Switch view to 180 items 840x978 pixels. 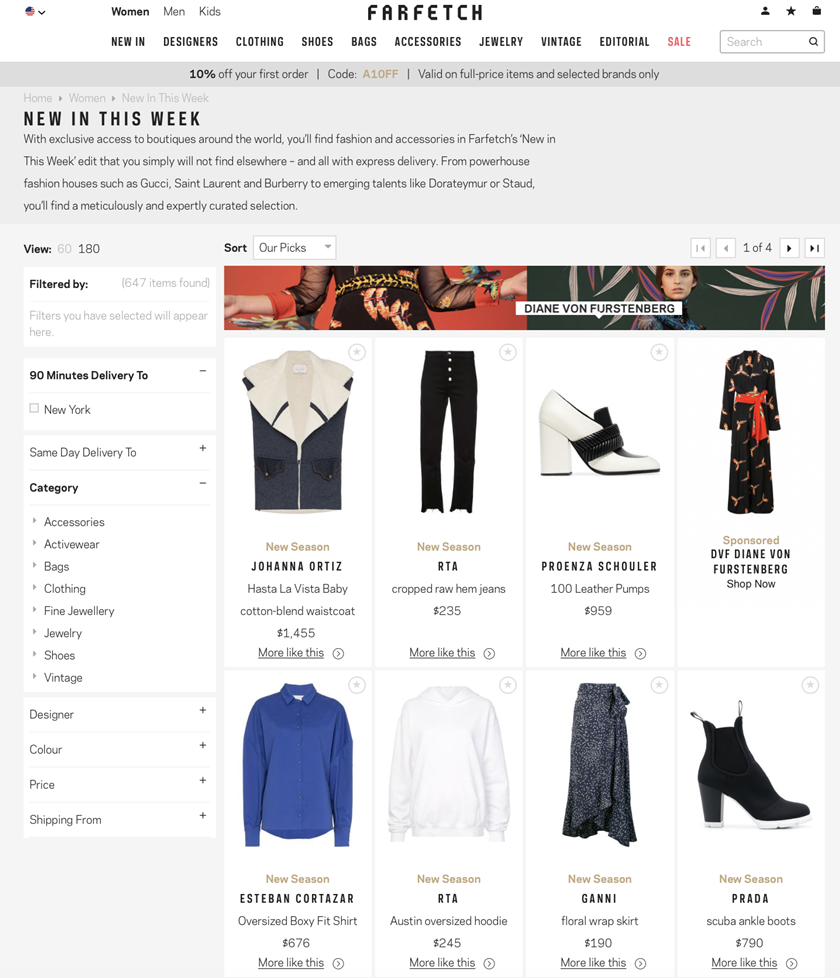(x=89, y=249)
